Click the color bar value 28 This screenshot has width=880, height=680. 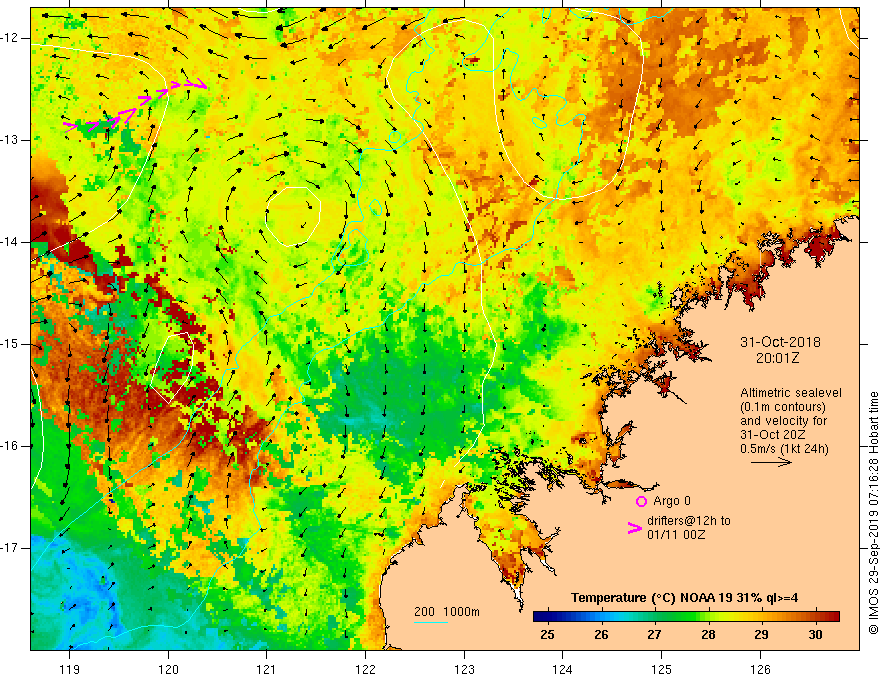(708, 635)
